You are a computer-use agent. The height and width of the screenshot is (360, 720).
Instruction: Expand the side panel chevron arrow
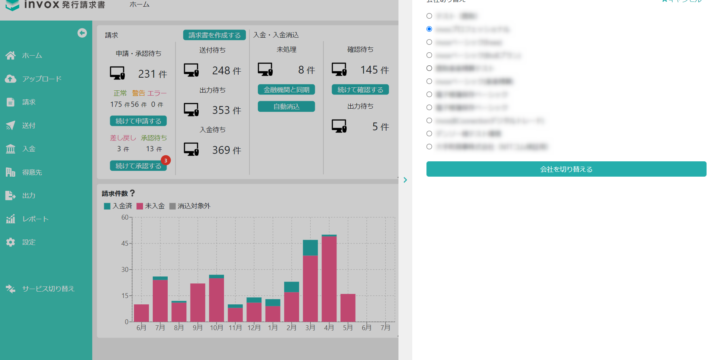(405, 180)
